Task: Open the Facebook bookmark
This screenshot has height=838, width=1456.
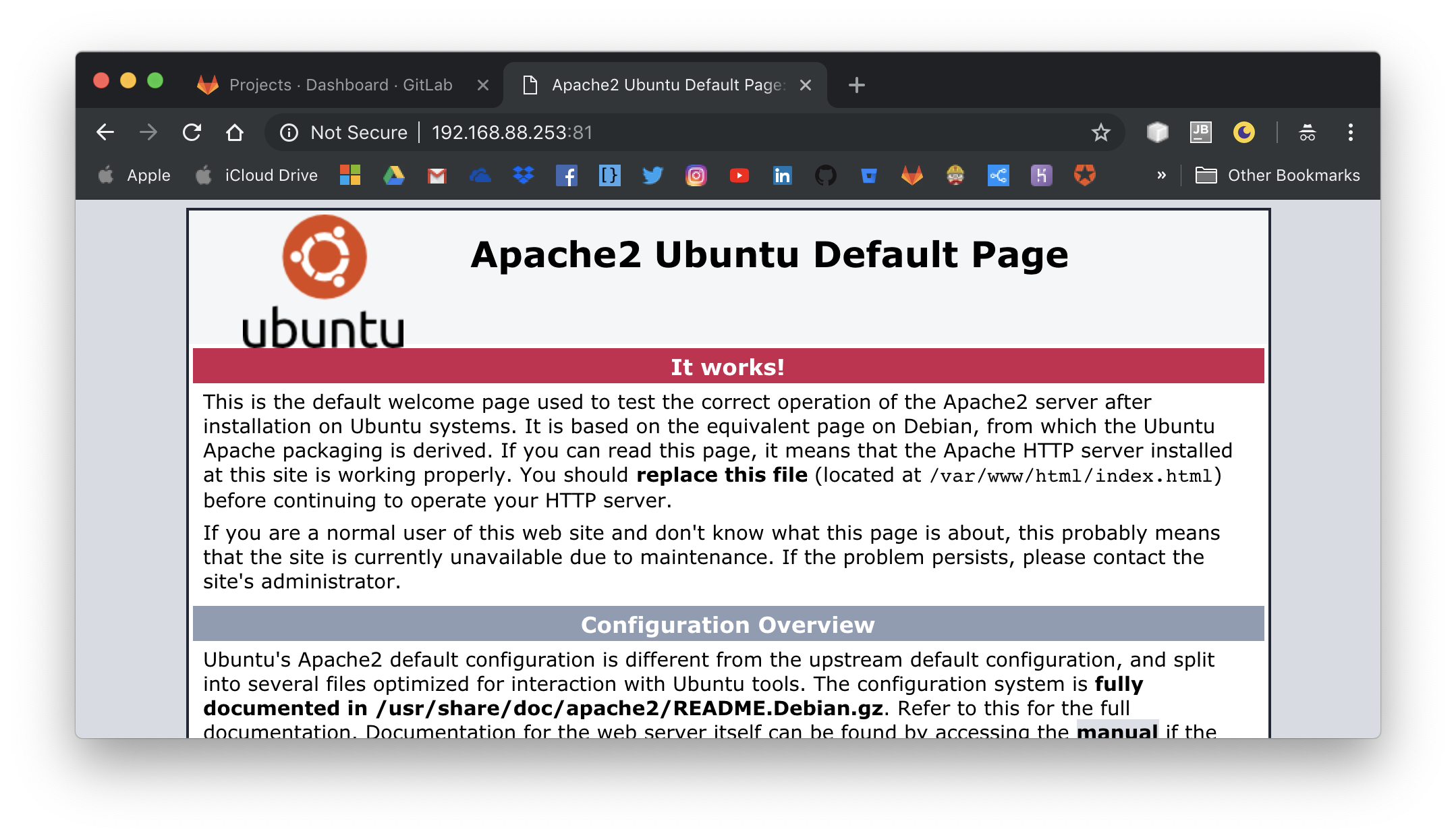Action: coord(567,176)
